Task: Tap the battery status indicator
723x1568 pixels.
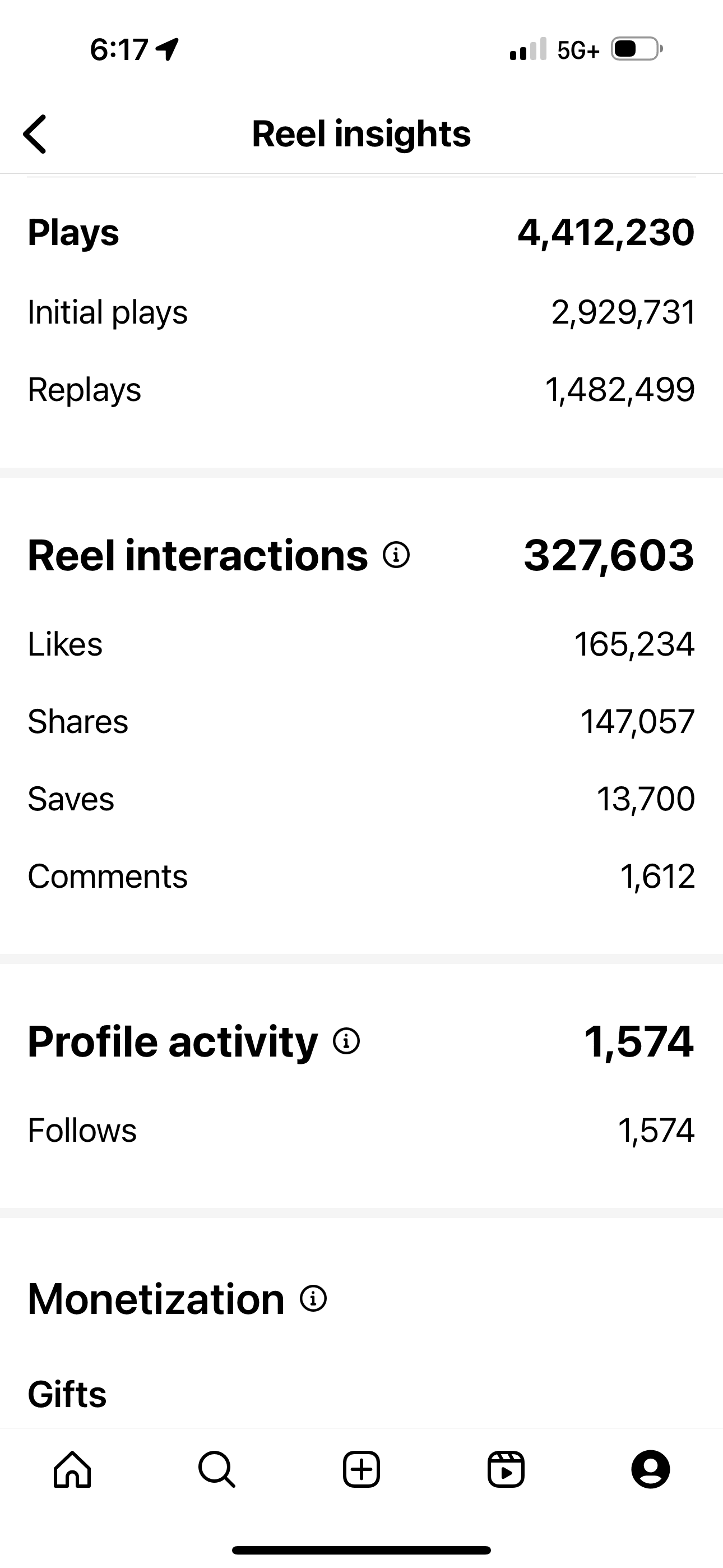Action: [x=637, y=49]
